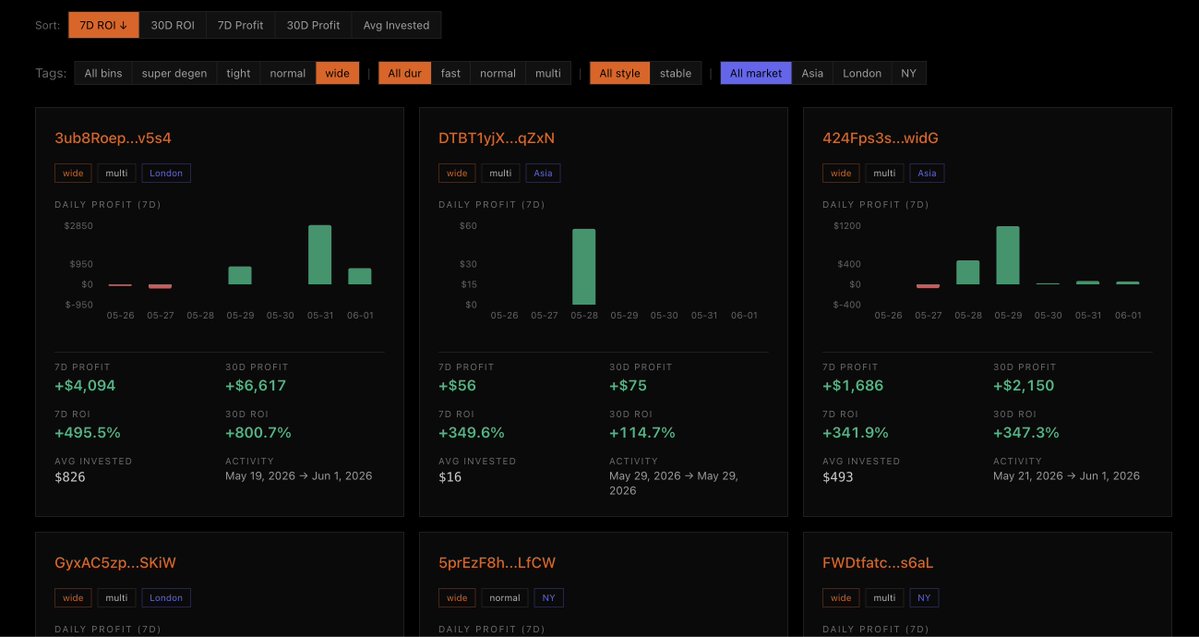Image resolution: width=1199 pixels, height=637 pixels.
Task: Click London badge on GyxAC5zp card
Action: click(166, 598)
